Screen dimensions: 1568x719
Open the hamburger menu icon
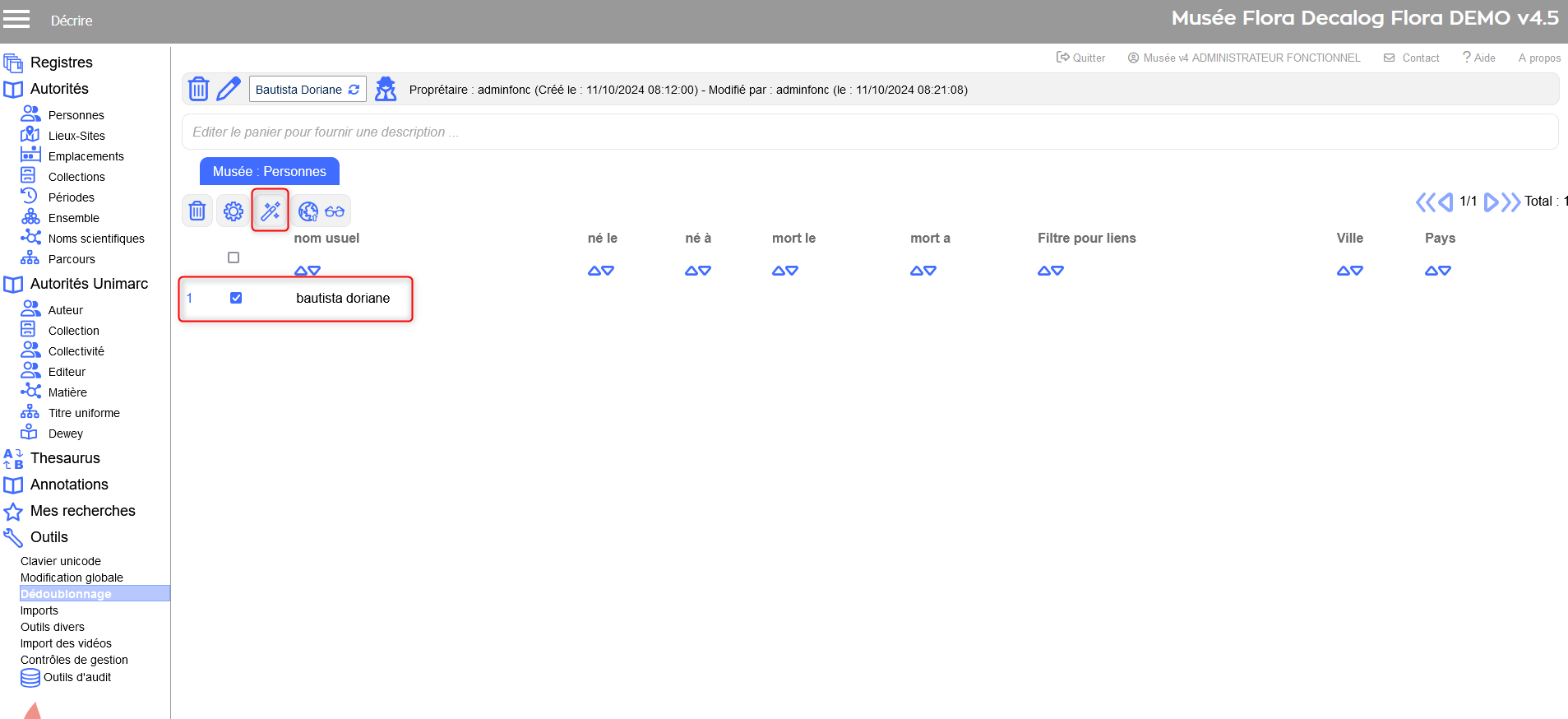[16, 20]
